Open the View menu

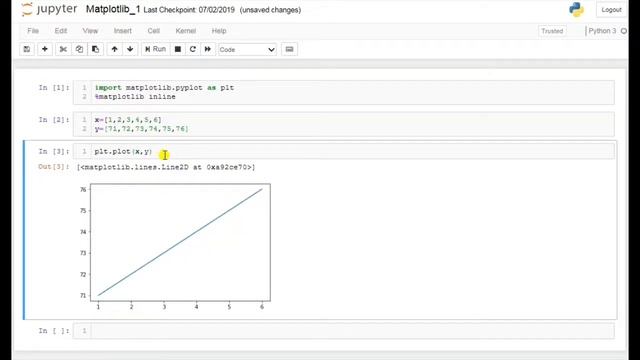point(90,31)
